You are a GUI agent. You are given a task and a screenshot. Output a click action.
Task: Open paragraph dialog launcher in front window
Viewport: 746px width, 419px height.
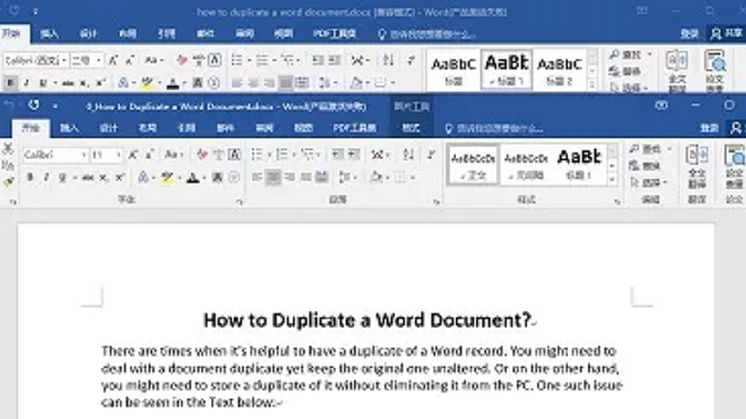click(436, 202)
